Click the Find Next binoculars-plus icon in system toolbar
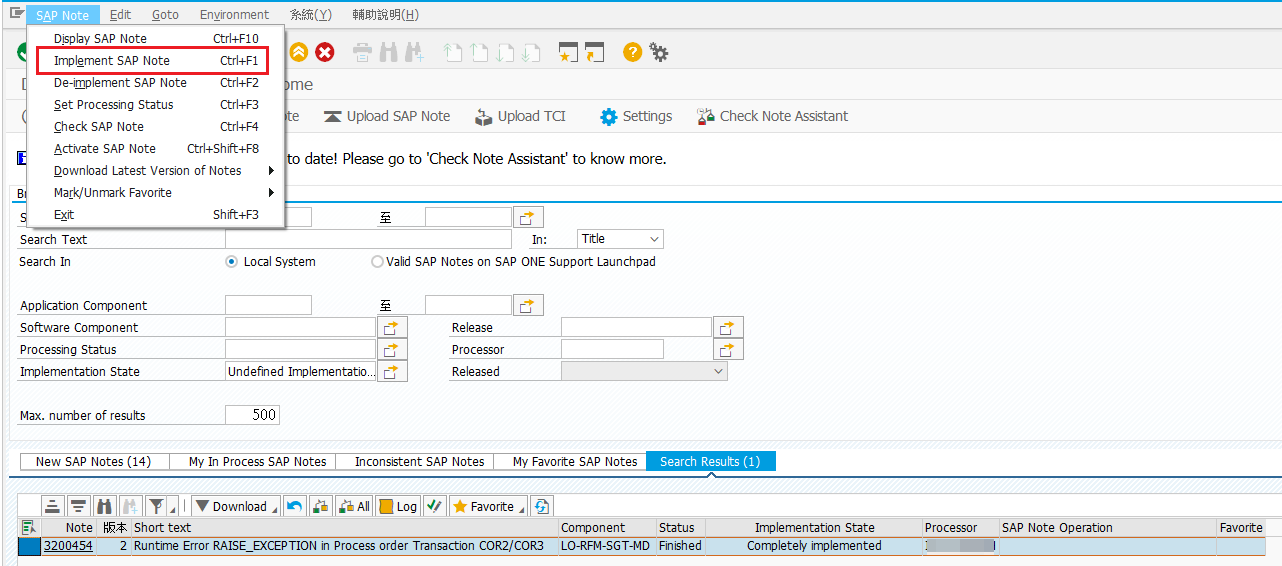The width and height of the screenshot is (1282, 566). point(415,52)
